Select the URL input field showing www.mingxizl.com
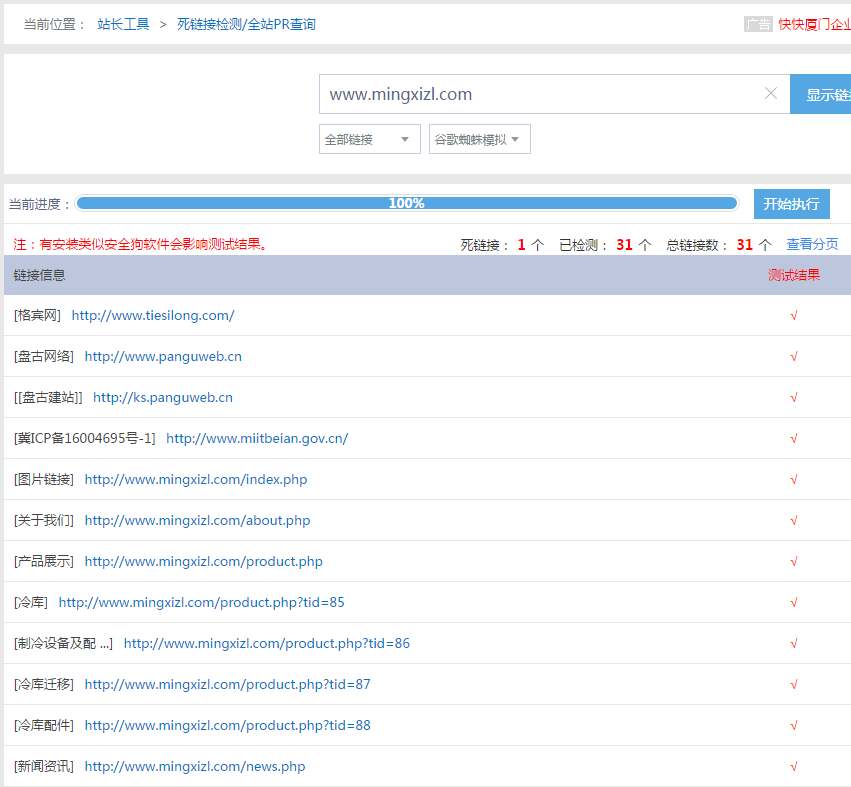This screenshot has width=851, height=787. (x=540, y=92)
